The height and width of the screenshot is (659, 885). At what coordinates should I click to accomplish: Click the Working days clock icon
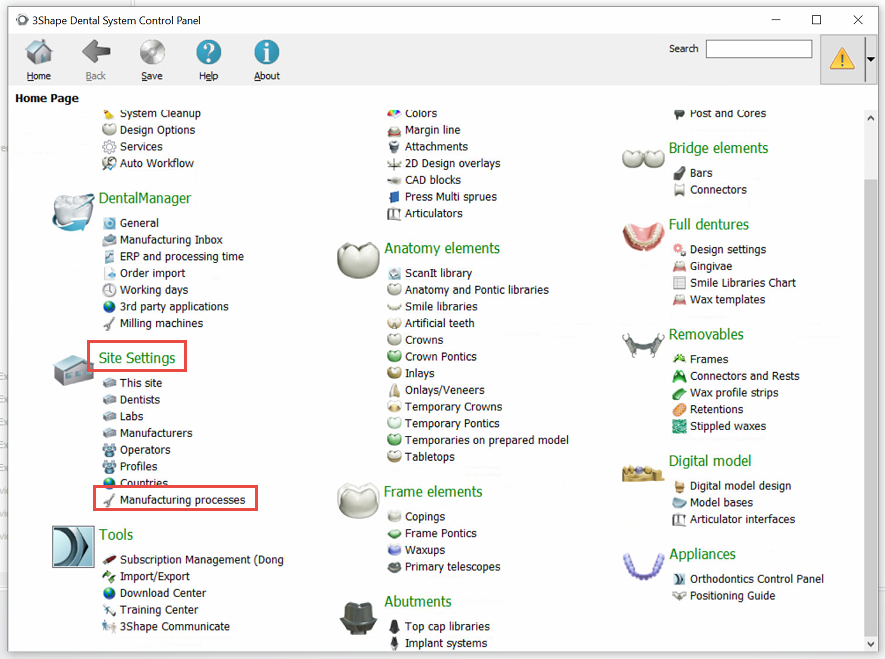(109, 290)
